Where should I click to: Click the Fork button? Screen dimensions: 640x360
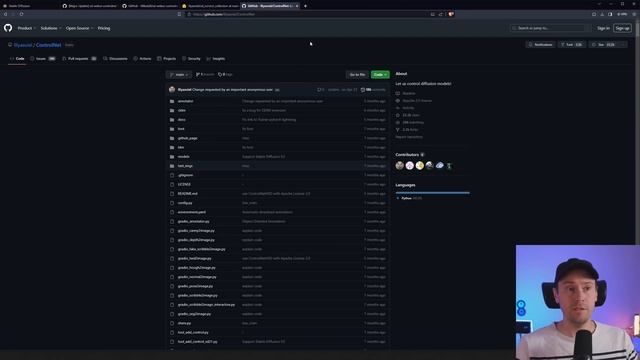[572, 44]
